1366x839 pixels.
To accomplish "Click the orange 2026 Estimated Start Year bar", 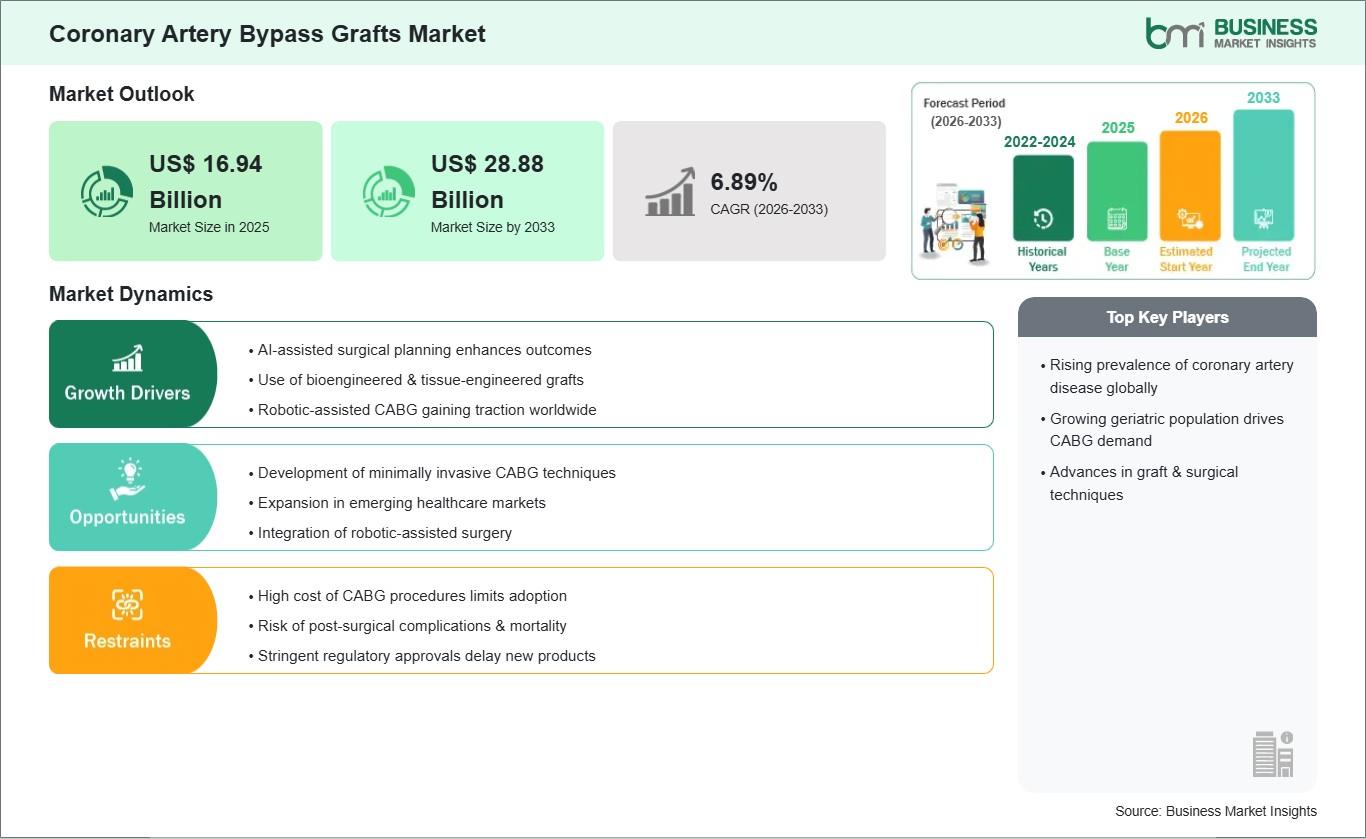I will click(1189, 185).
